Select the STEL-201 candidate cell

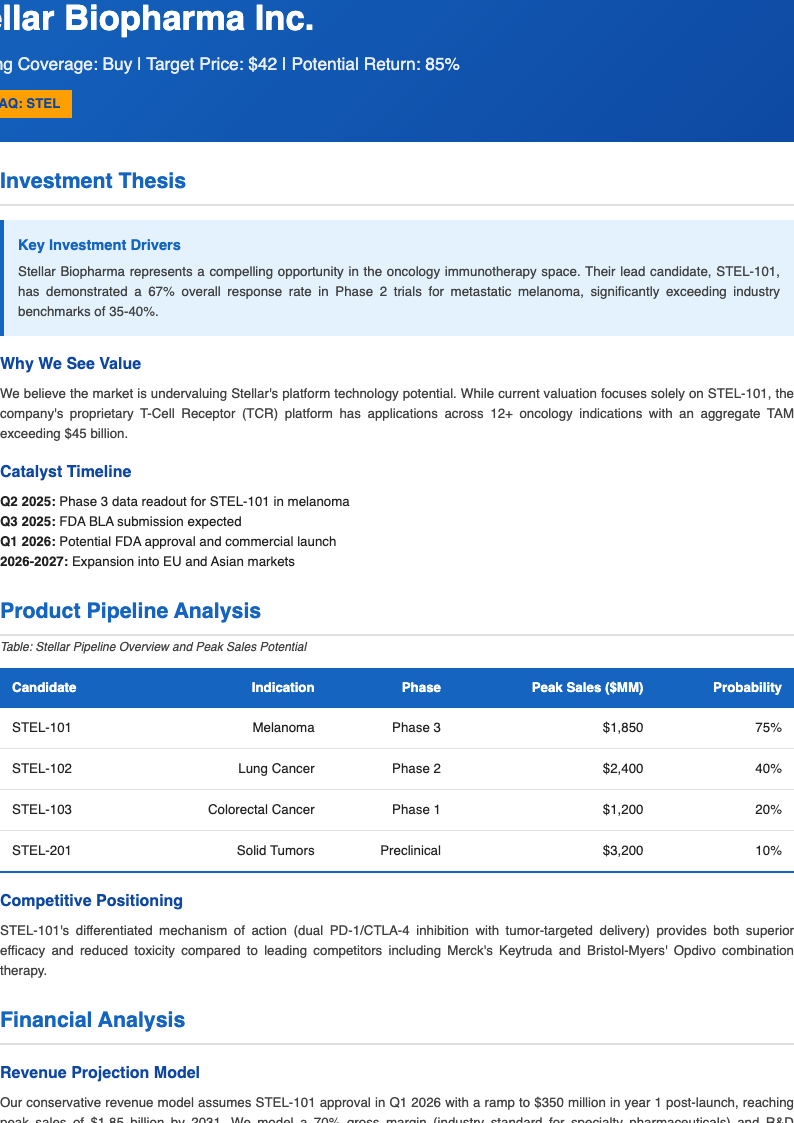click(x=42, y=850)
